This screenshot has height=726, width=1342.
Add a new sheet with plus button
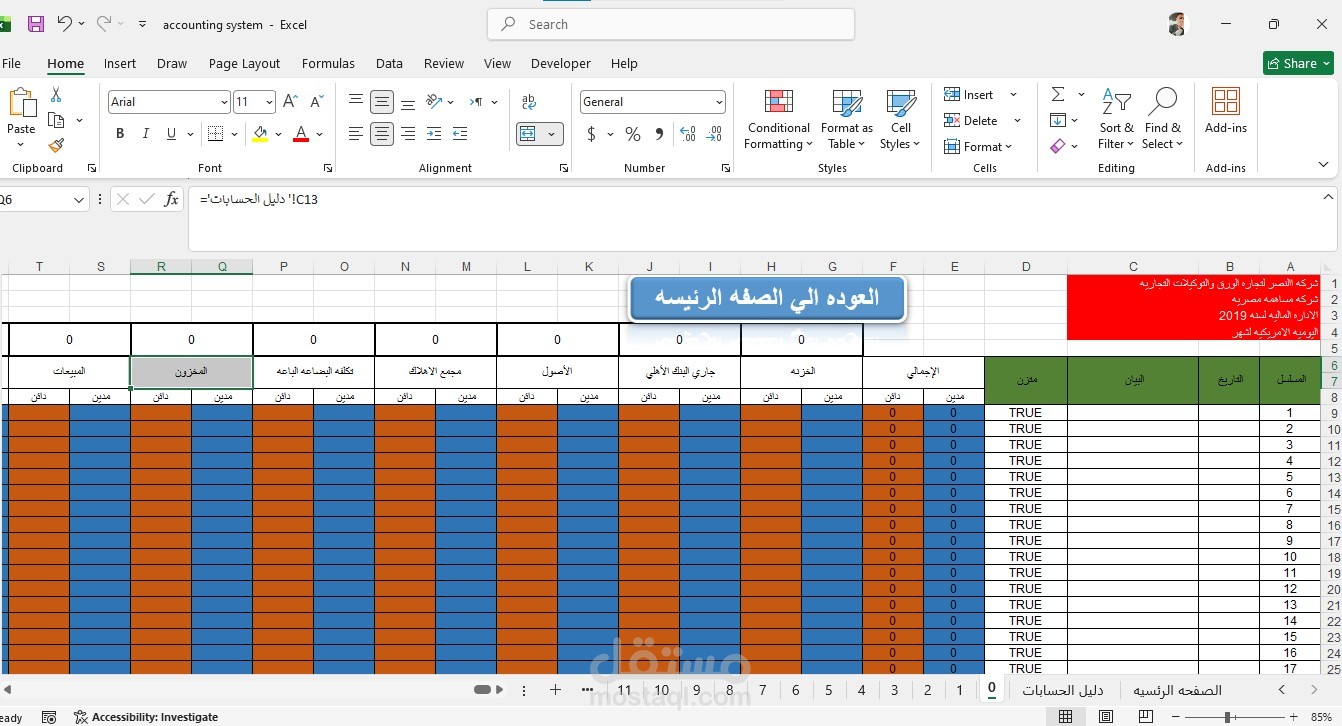pos(555,690)
